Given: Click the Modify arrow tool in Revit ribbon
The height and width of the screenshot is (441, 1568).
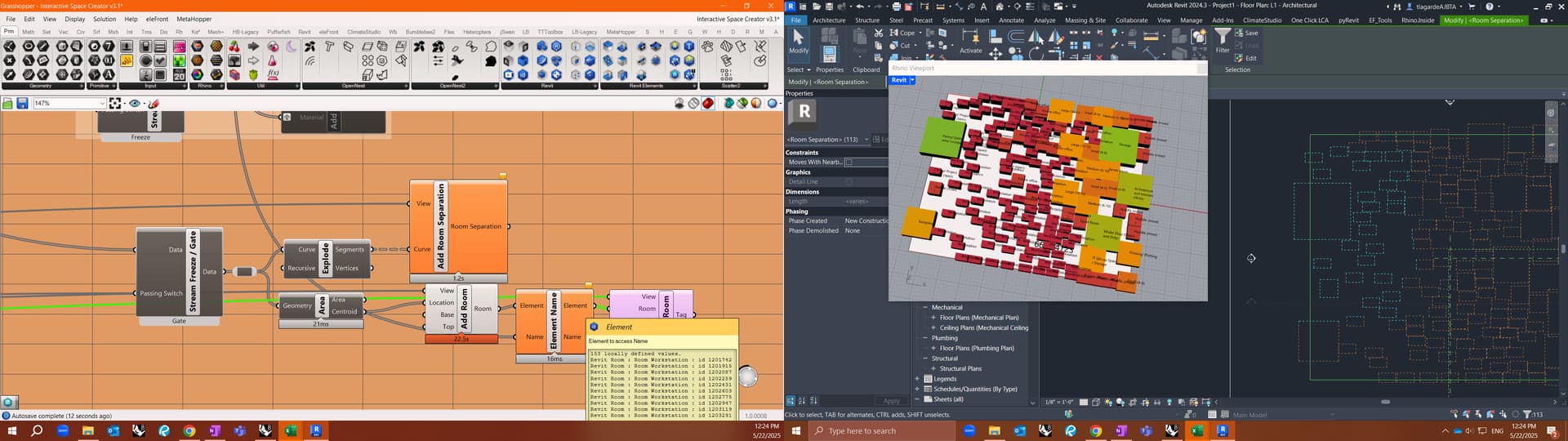Looking at the screenshot, I should pyautogui.click(x=799, y=41).
